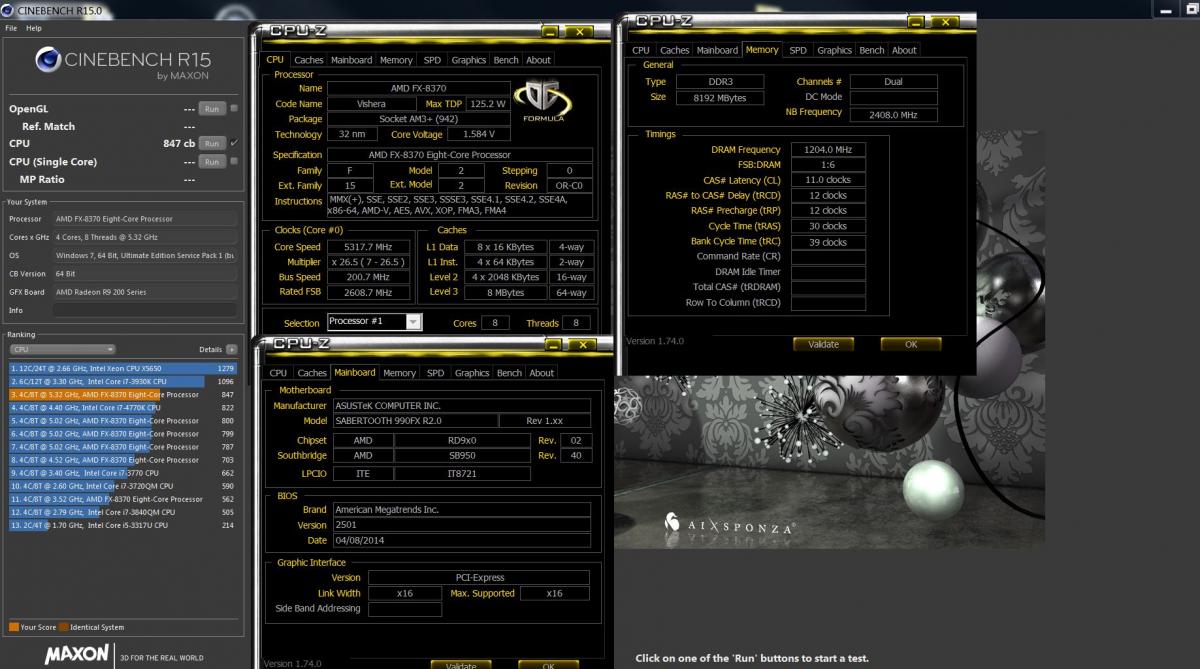Screen dimensions: 1200x669
Task: Click the Details arrow button in Ranking
Action: pos(232,350)
